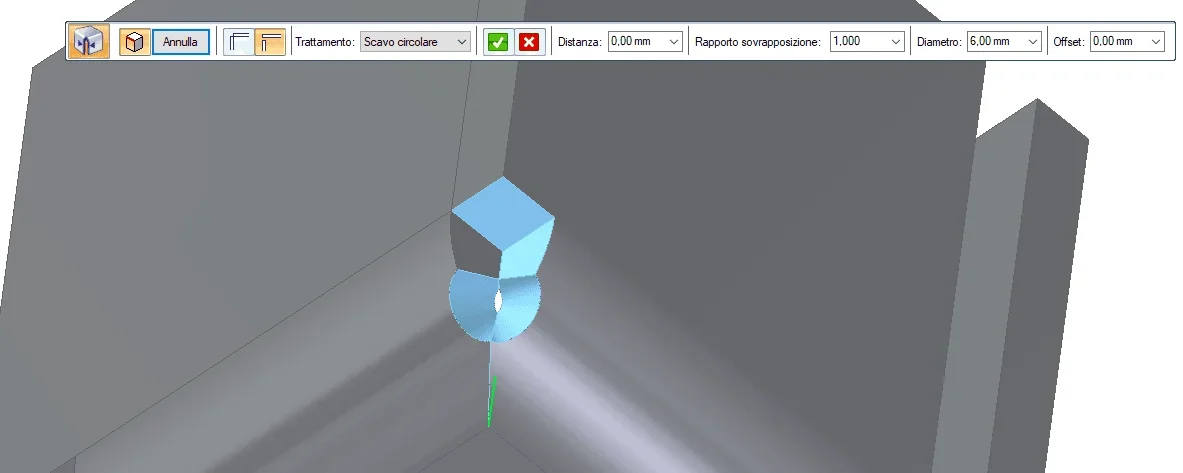Click the corner treatment command icon
This screenshot has width=1183, height=473.
89,42
